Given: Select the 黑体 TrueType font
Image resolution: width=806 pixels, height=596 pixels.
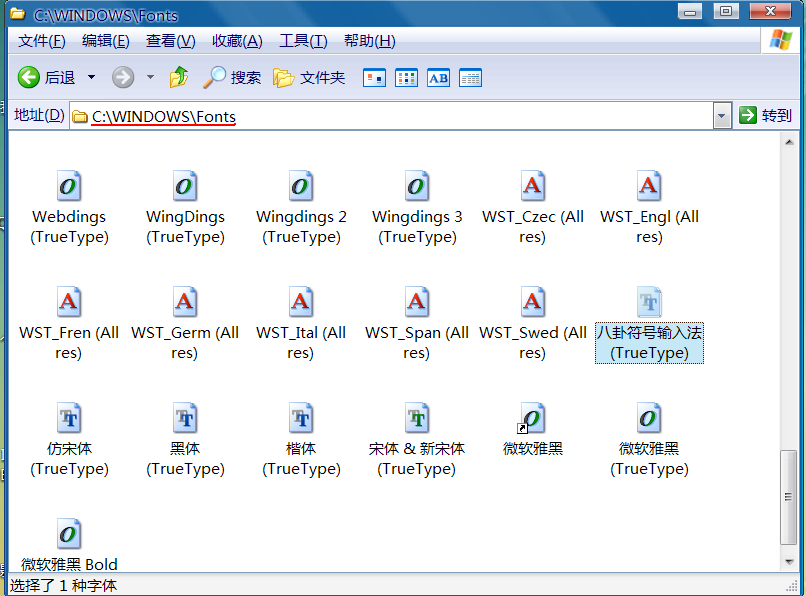Looking at the screenshot, I should [x=185, y=419].
